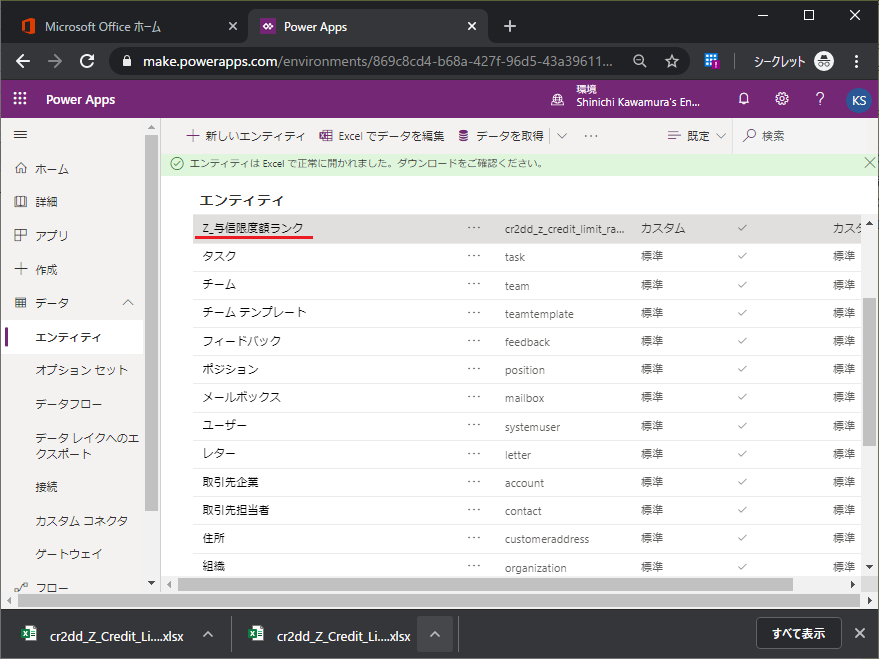This screenshot has width=879, height=659.
Task: Click the incognito profile icon
Action: [824, 61]
